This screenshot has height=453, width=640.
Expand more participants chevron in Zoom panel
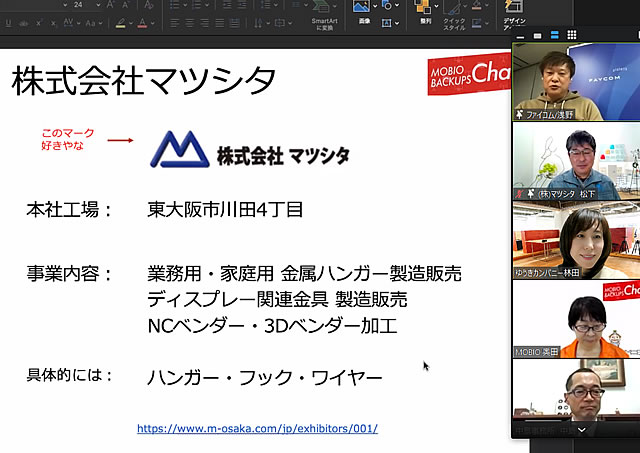[x=581, y=429]
